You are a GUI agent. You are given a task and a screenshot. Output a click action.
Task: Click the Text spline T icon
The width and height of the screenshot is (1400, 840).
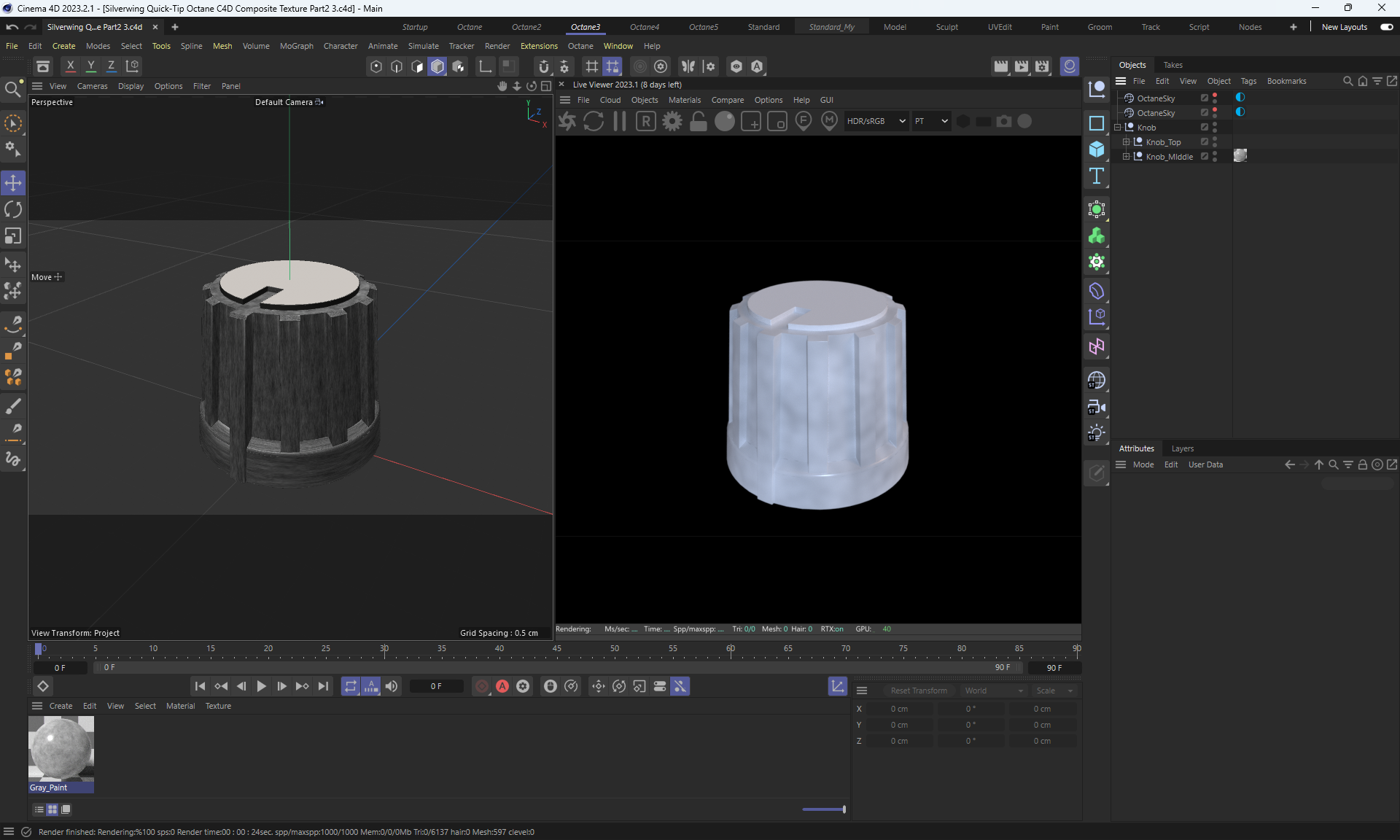(1097, 176)
